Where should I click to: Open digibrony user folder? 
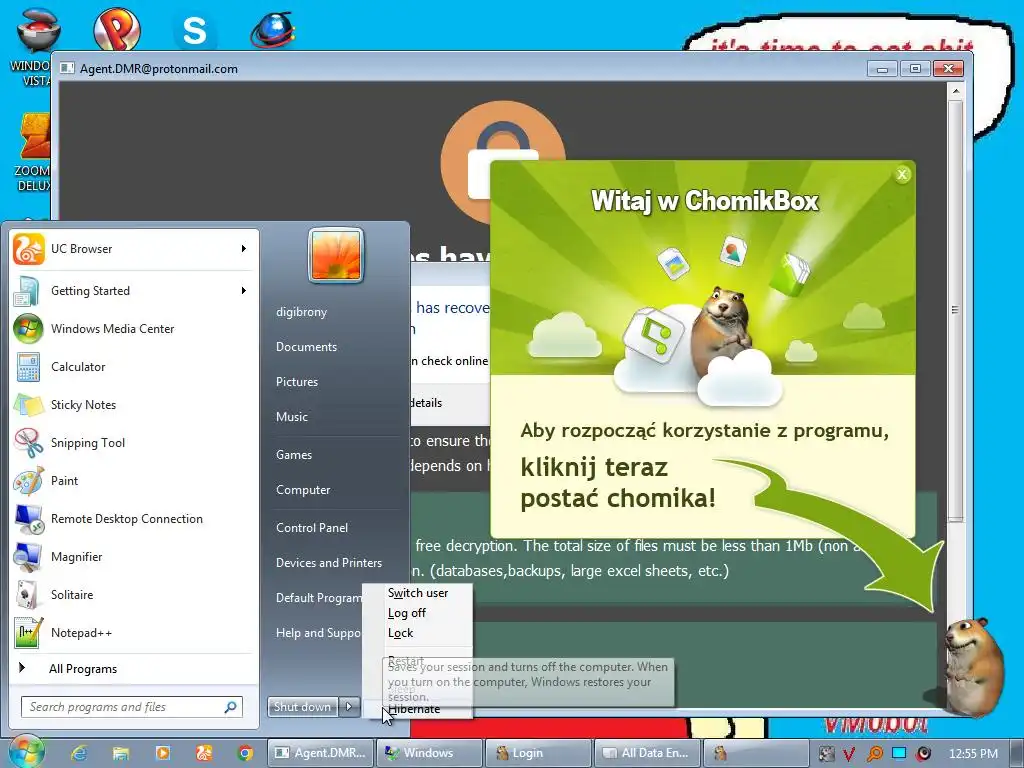301,312
